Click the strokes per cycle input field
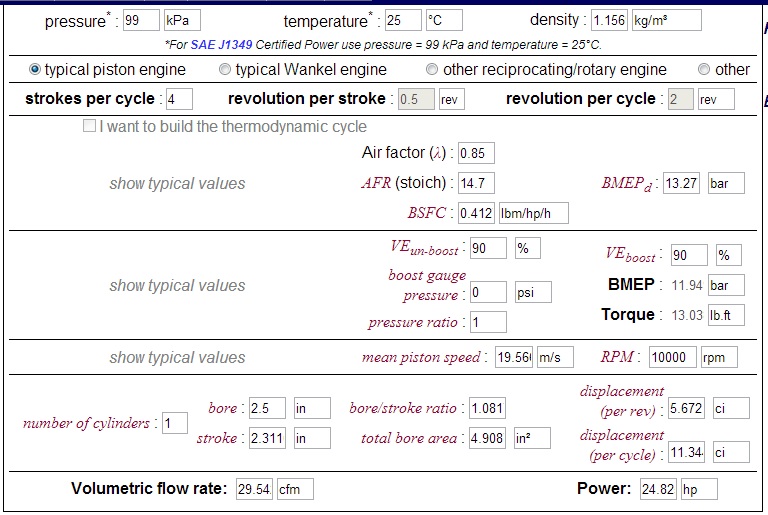Viewport: 768px width, 515px height. (x=179, y=99)
